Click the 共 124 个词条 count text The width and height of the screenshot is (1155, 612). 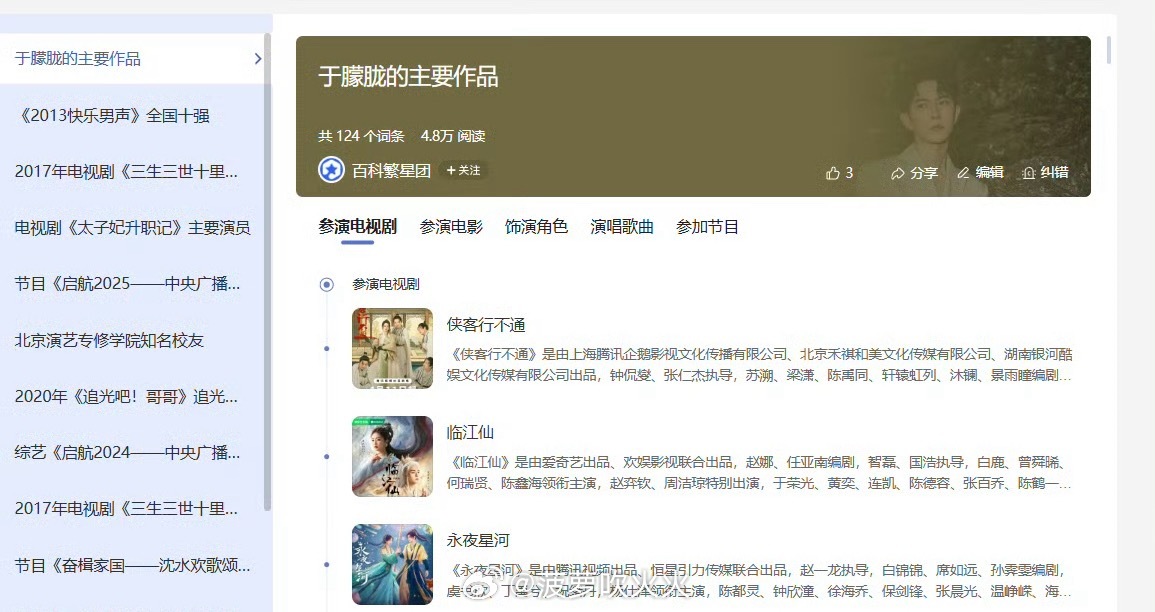click(x=361, y=136)
